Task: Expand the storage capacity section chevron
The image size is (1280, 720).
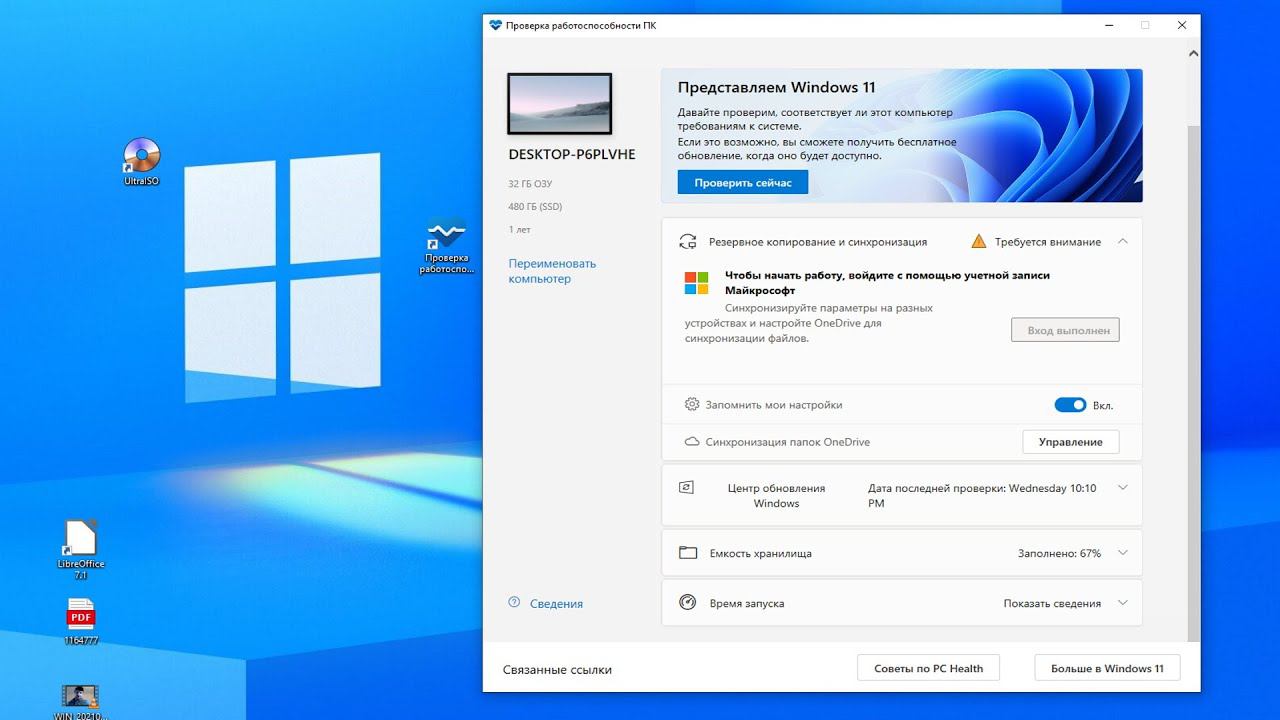Action: click(x=1123, y=553)
